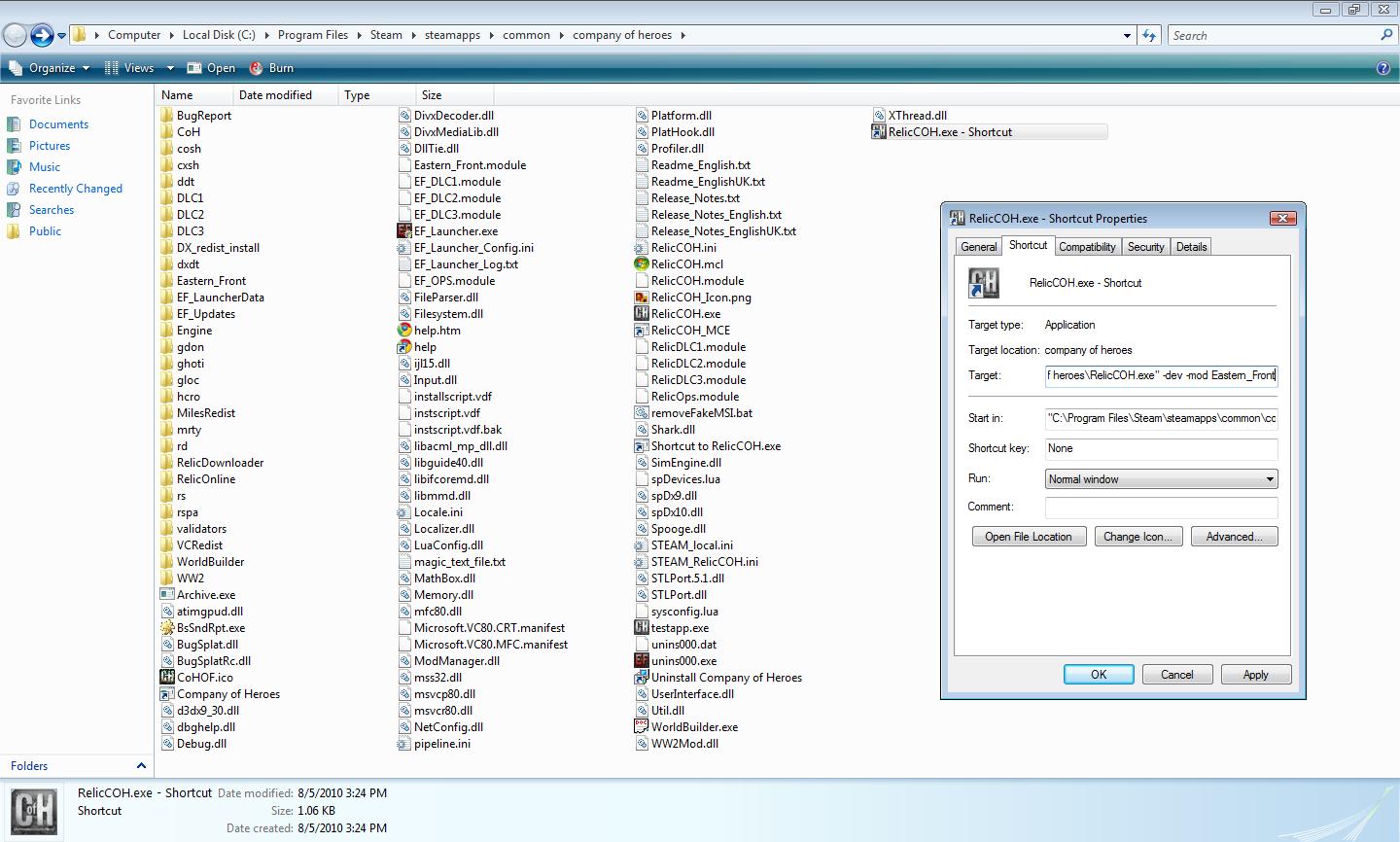The image size is (1400, 842).
Task: Click OK in Shortcut Properties
Action: tap(1099, 675)
